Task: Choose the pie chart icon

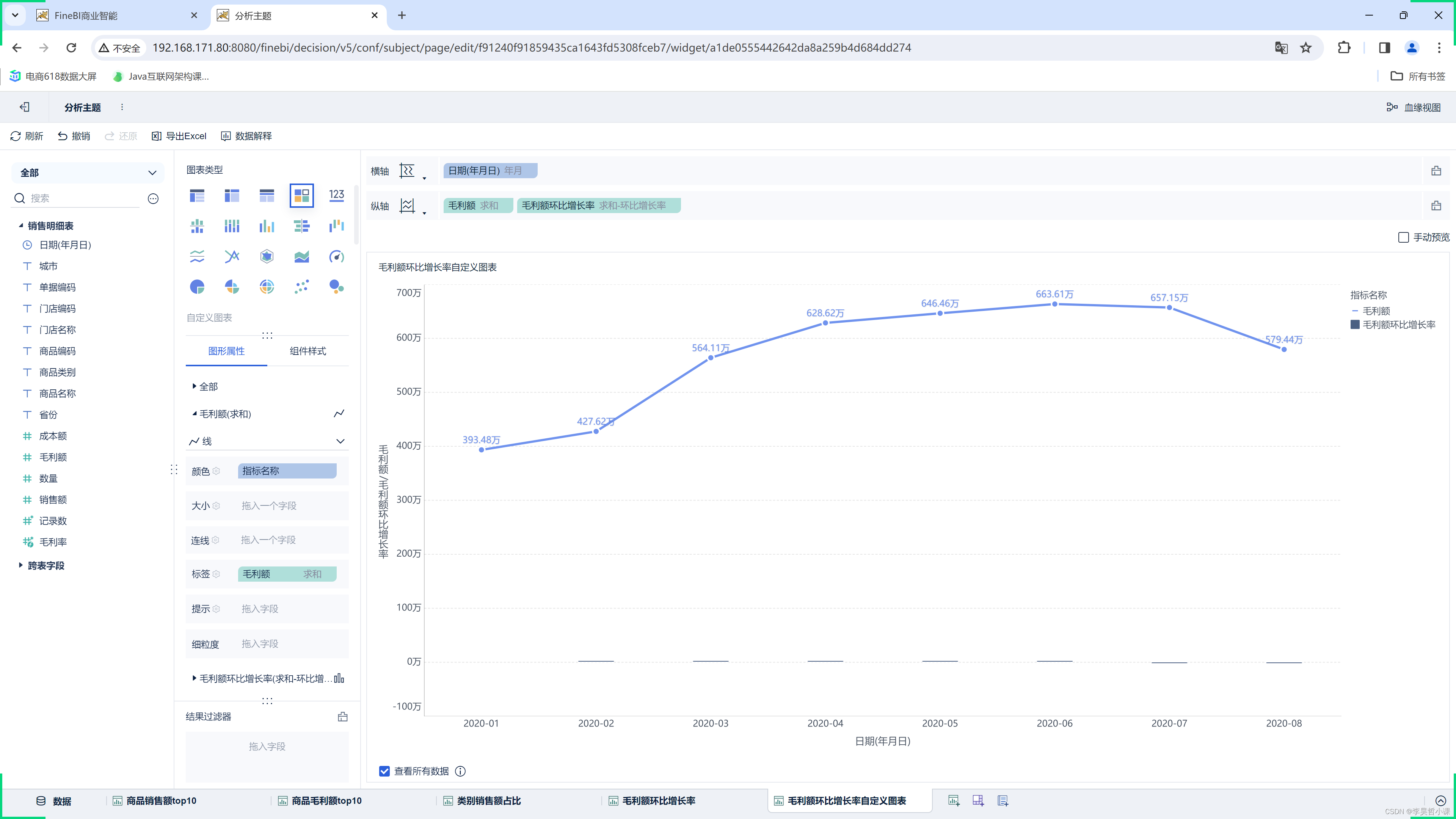Action: 197,287
